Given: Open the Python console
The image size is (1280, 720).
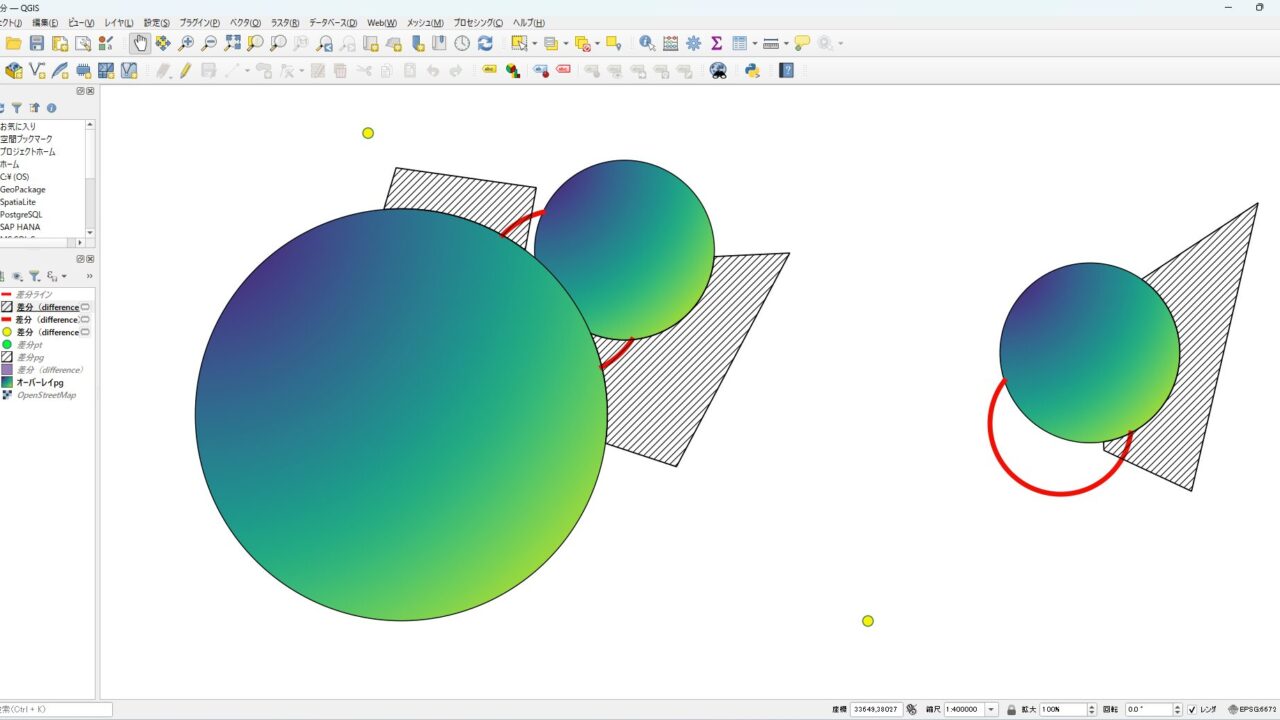Looking at the screenshot, I should (752, 71).
